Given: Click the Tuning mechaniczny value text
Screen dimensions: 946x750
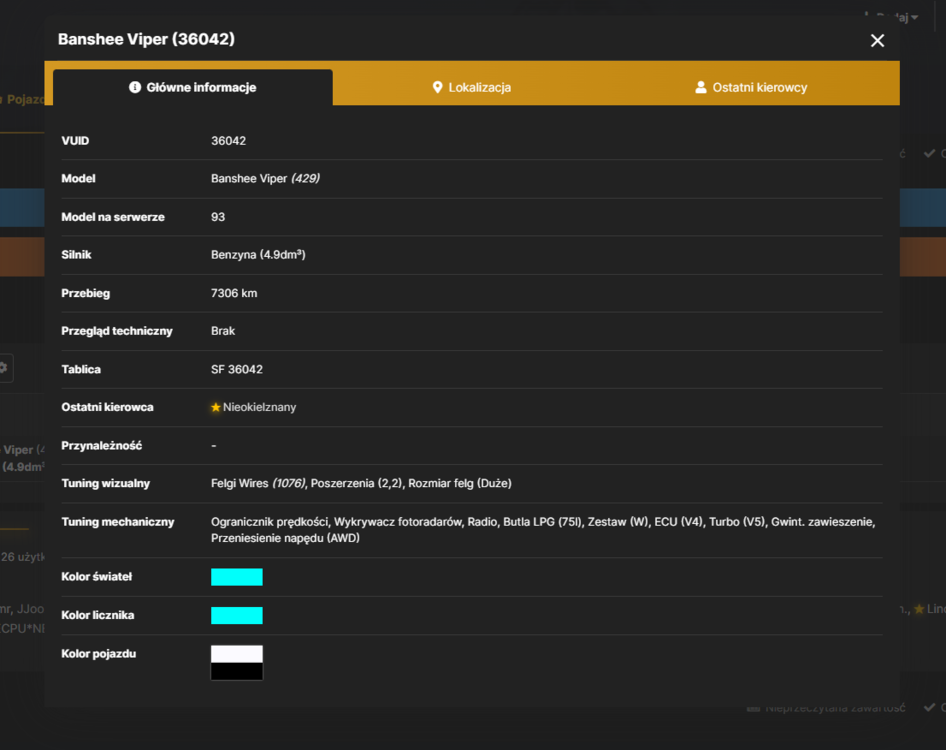Looking at the screenshot, I should pyautogui.click(x=543, y=530).
